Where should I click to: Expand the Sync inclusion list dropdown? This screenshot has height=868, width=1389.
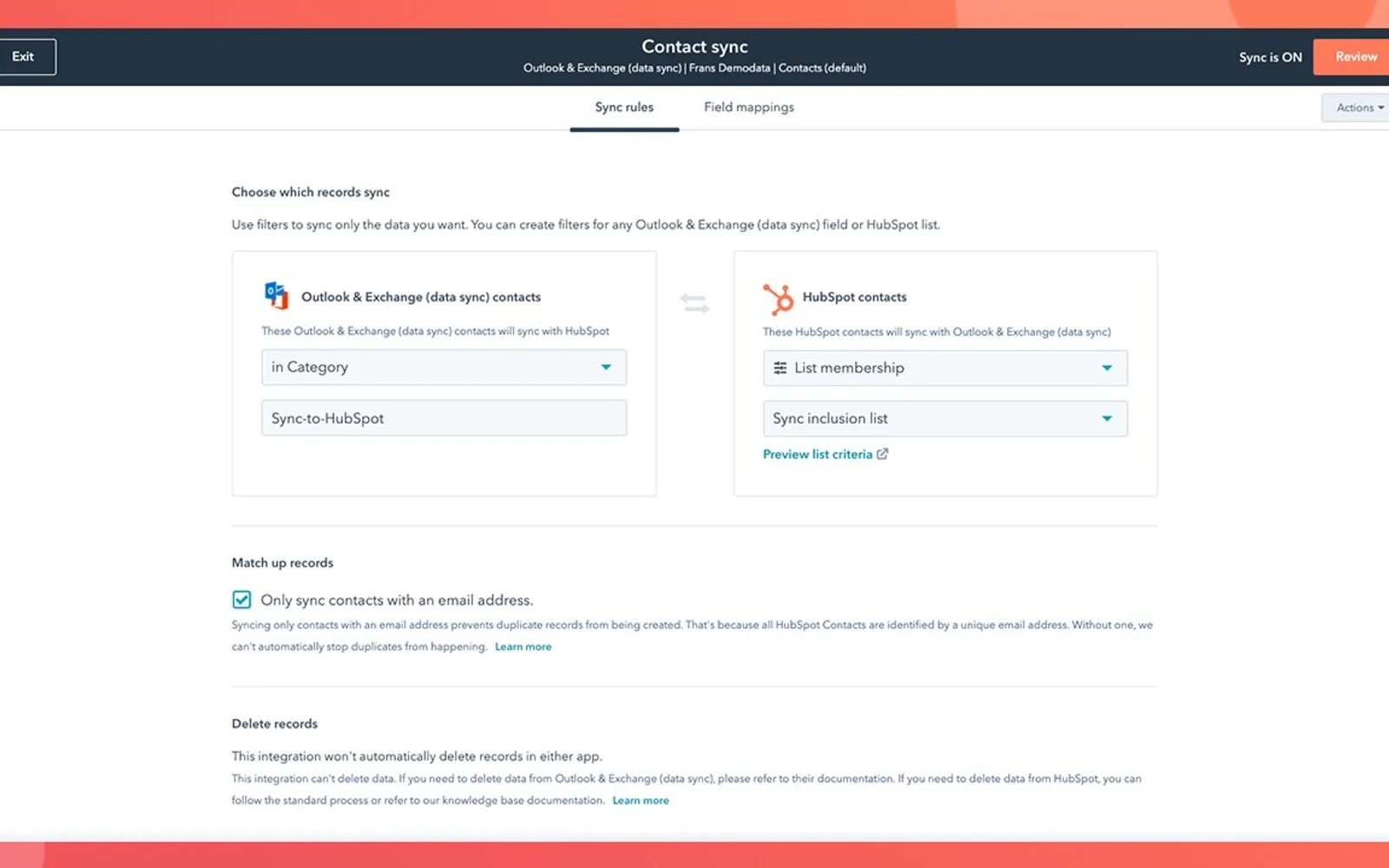click(x=945, y=418)
